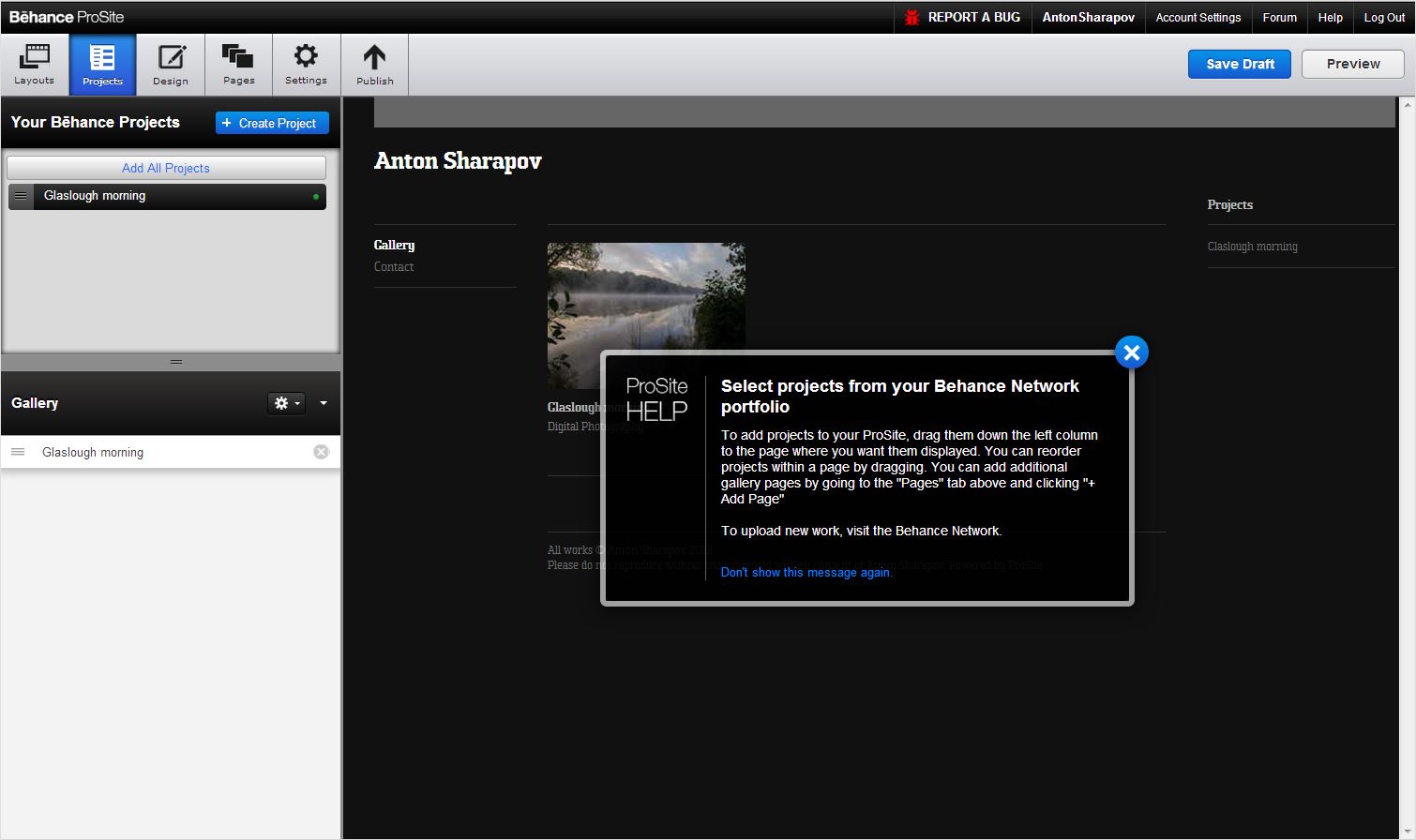
Task: Click the Create Project button
Action: (272, 123)
